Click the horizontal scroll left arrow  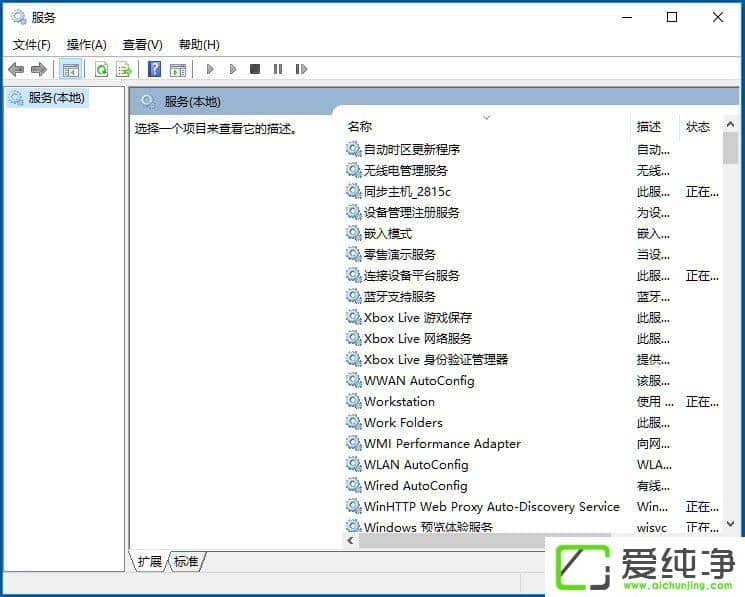[351, 540]
